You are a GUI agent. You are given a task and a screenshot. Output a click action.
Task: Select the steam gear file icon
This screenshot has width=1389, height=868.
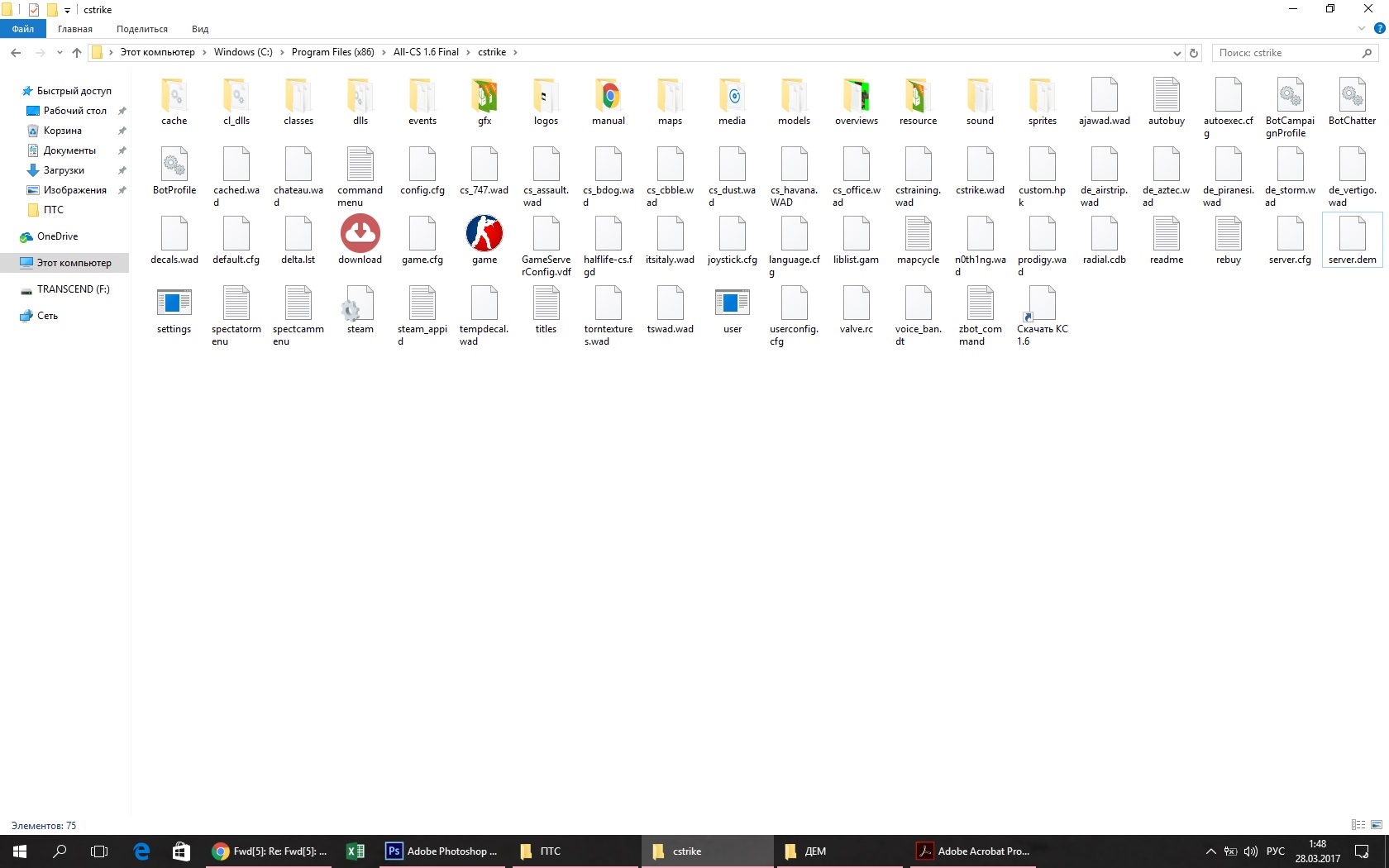(360, 303)
